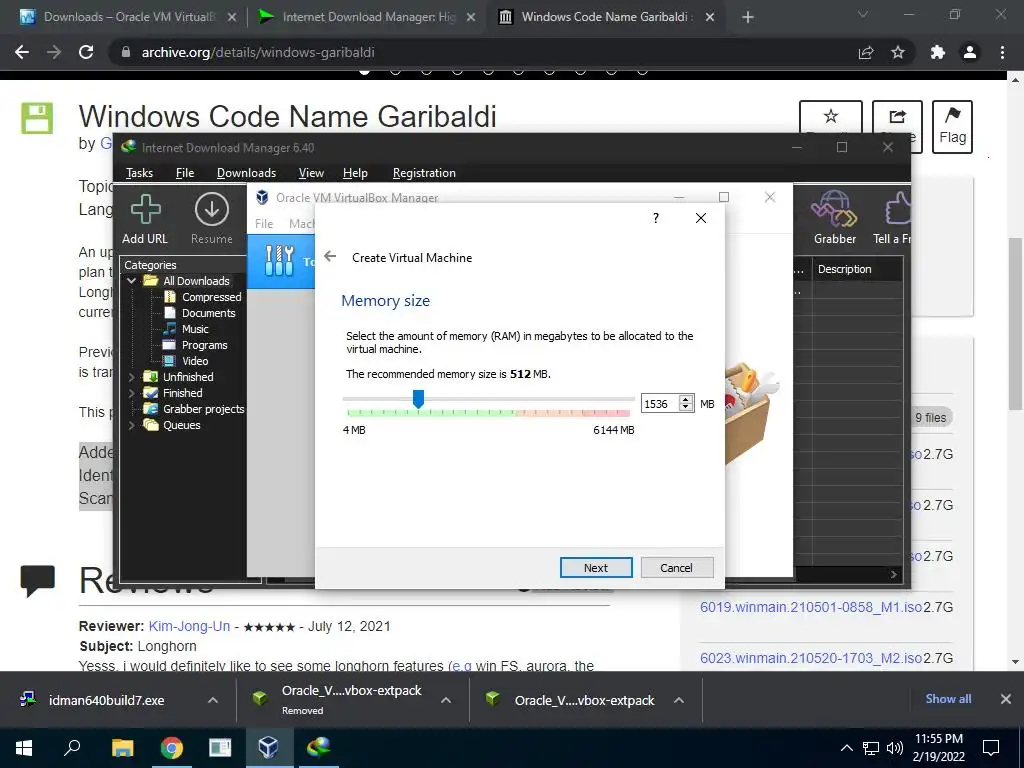The height and width of the screenshot is (768, 1024).
Task: Open the Chrome extensions puzzle icon
Action: (x=938, y=52)
